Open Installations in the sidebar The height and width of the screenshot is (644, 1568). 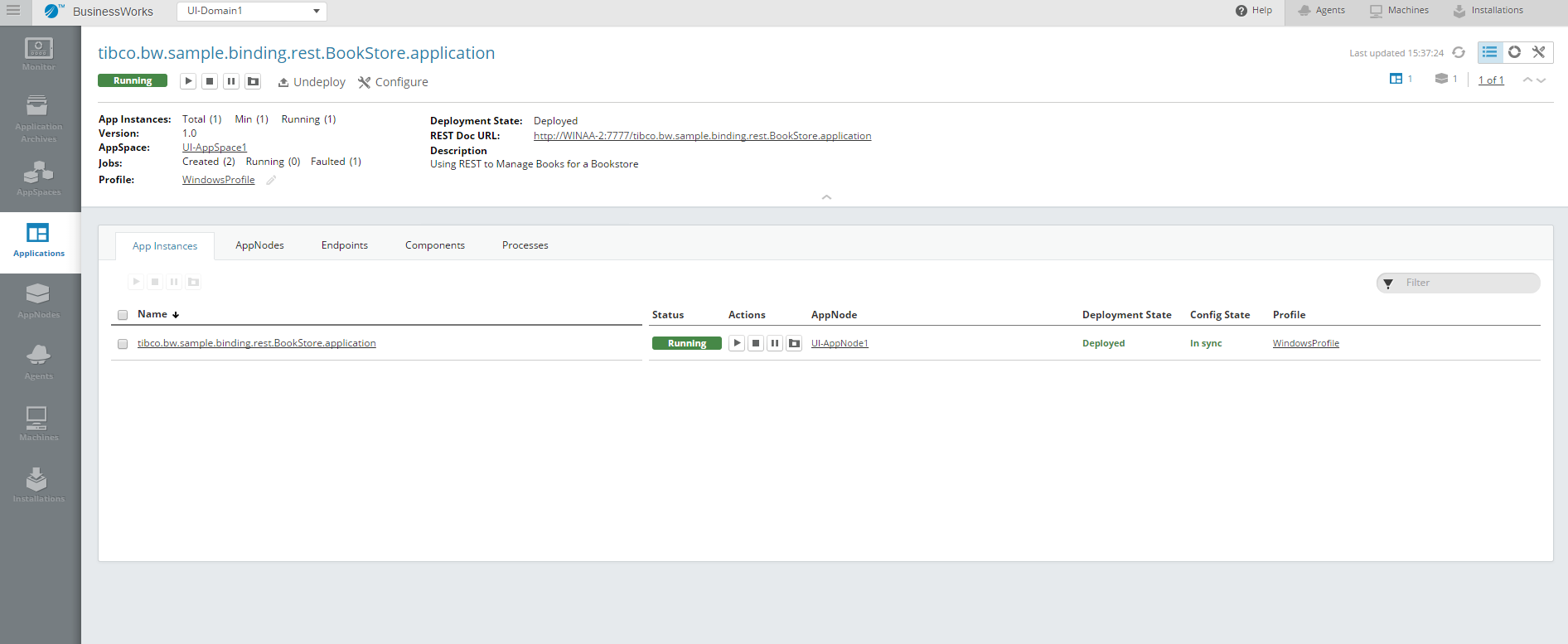point(39,486)
